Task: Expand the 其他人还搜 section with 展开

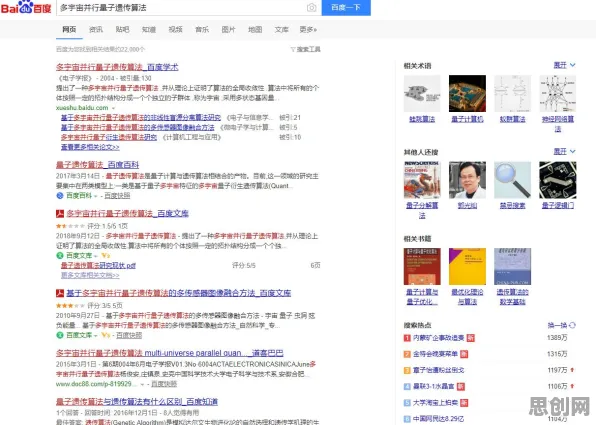Action: 564,152
